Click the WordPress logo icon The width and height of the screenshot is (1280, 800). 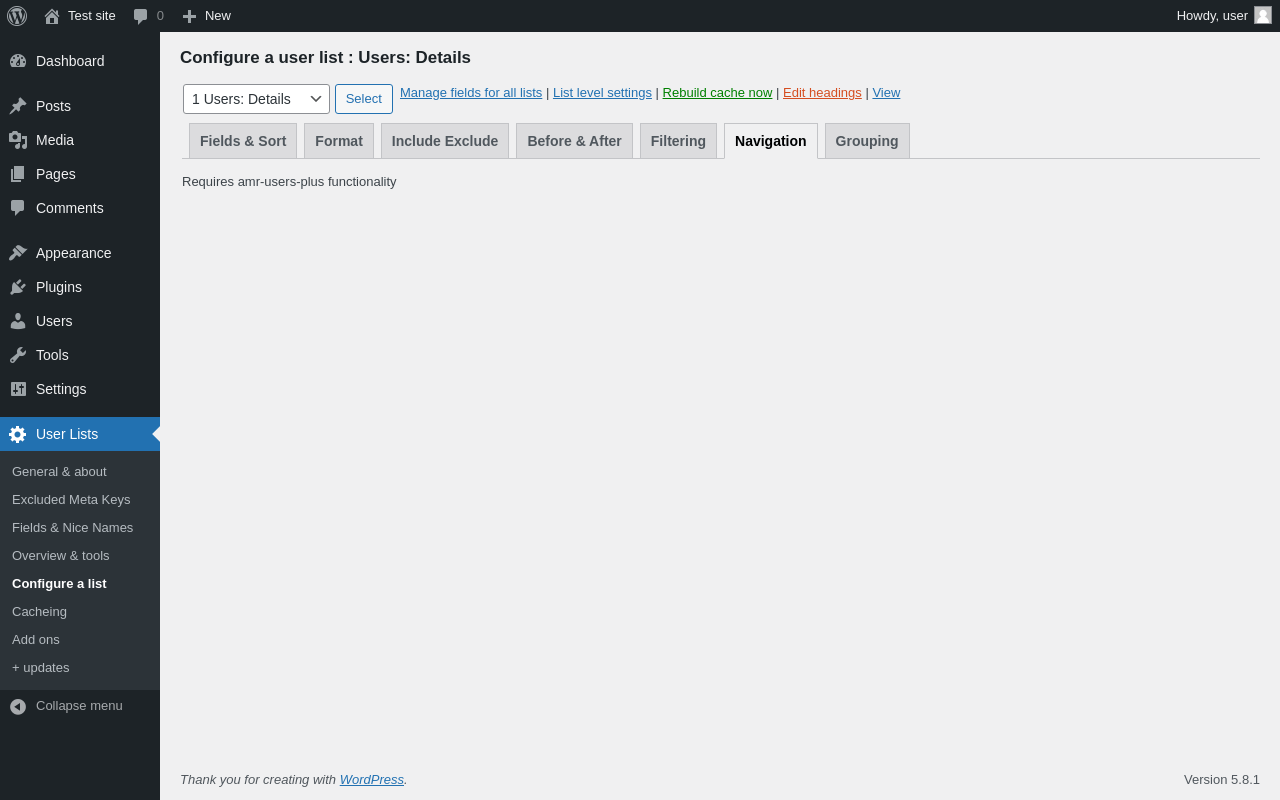coord(17,16)
